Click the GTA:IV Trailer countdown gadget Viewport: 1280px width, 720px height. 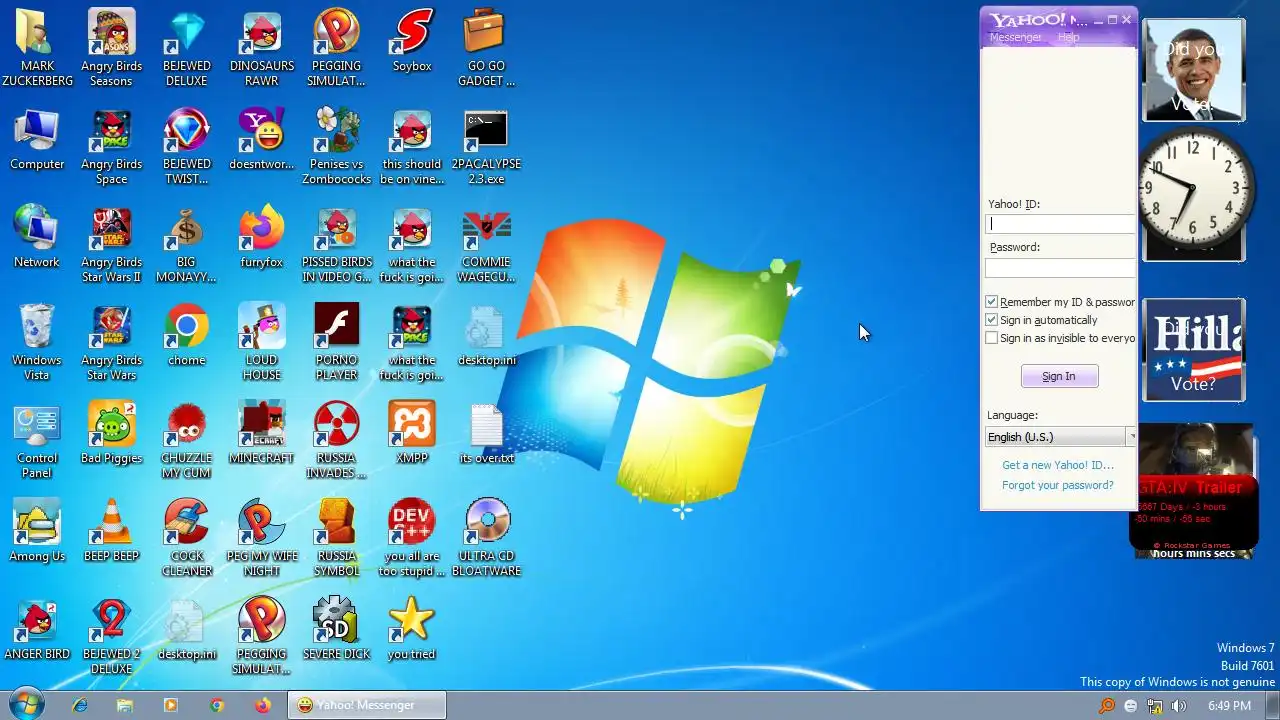coord(1194,490)
